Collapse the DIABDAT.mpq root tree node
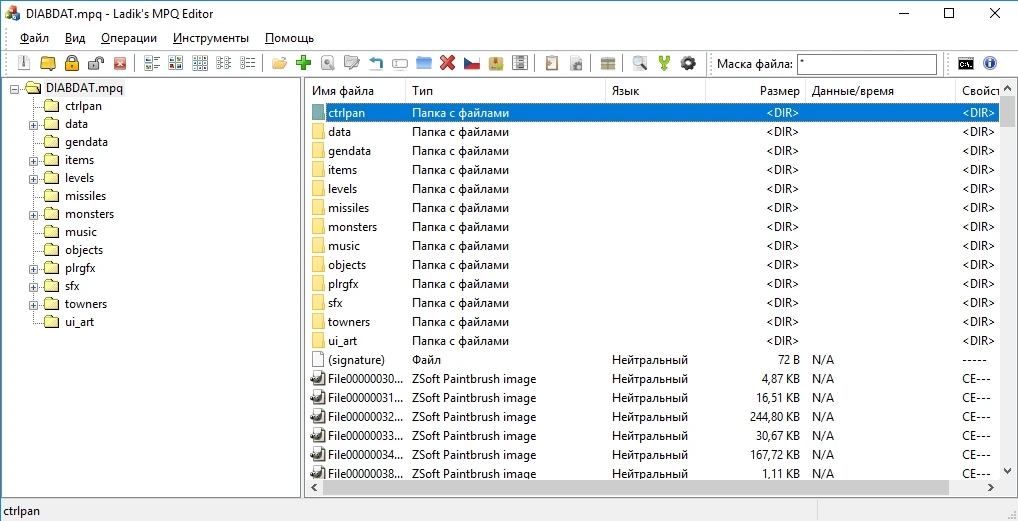The width and height of the screenshot is (1018, 521). point(15,88)
